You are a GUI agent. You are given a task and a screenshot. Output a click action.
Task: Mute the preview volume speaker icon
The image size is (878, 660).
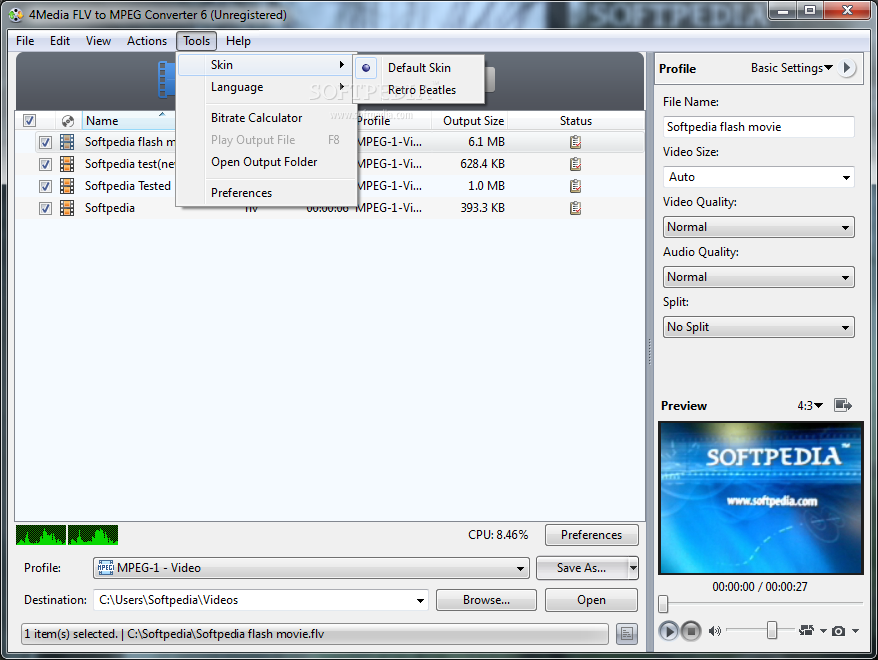pyautogui.click(x=714, y=631)
